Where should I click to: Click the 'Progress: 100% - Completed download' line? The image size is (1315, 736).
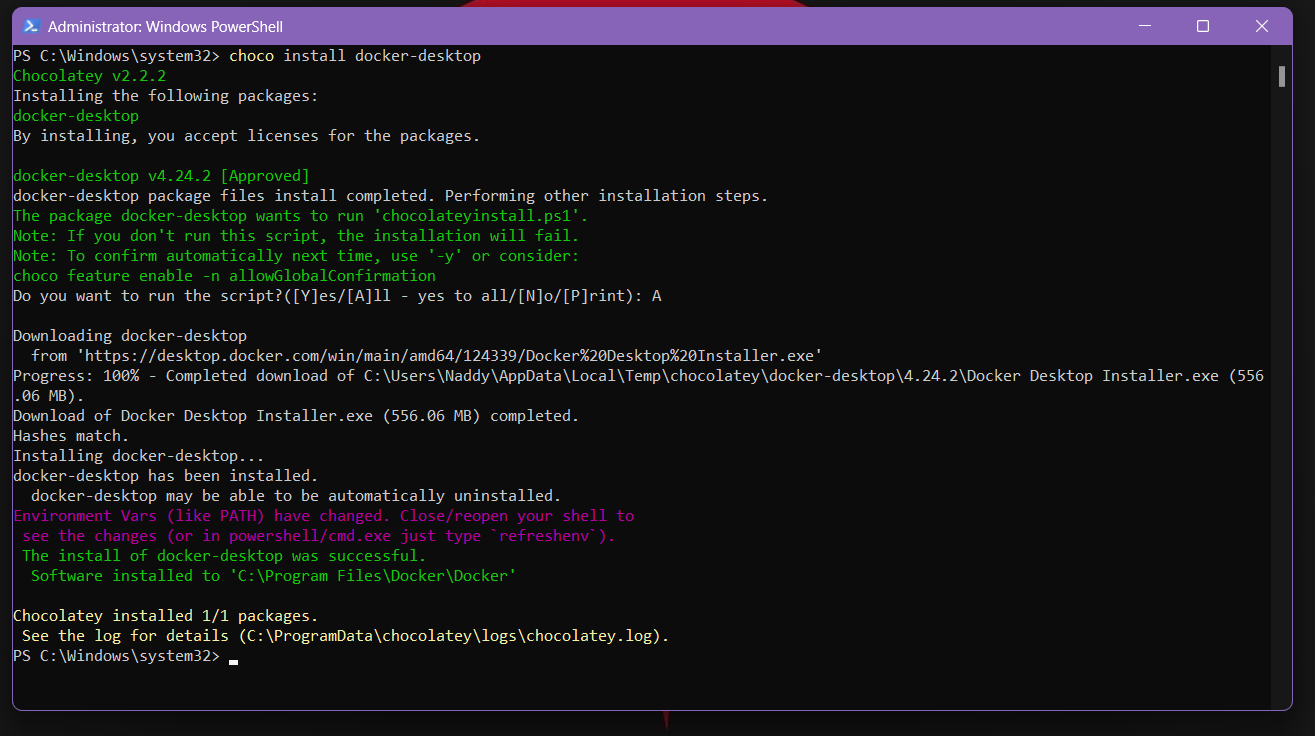(638, 386)
